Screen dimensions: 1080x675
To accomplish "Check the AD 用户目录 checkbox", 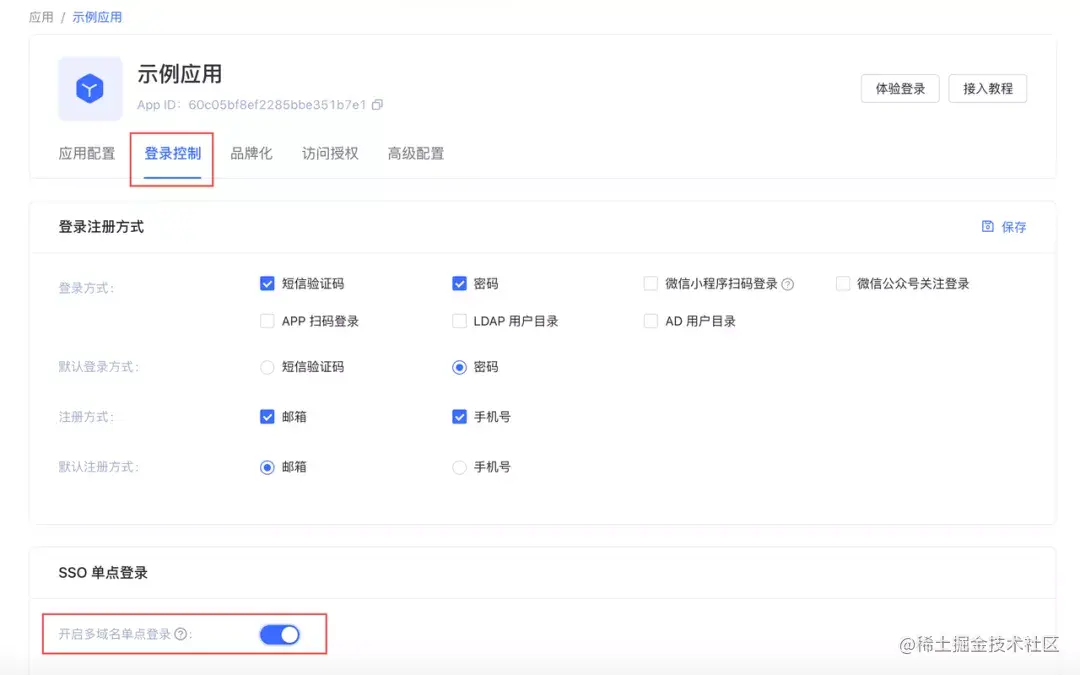I will (651, 321).
